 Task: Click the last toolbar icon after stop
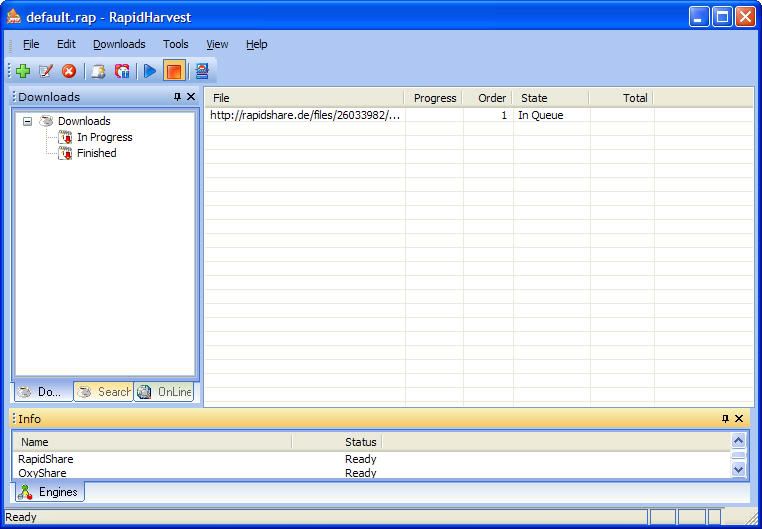[x=201, y=71]
